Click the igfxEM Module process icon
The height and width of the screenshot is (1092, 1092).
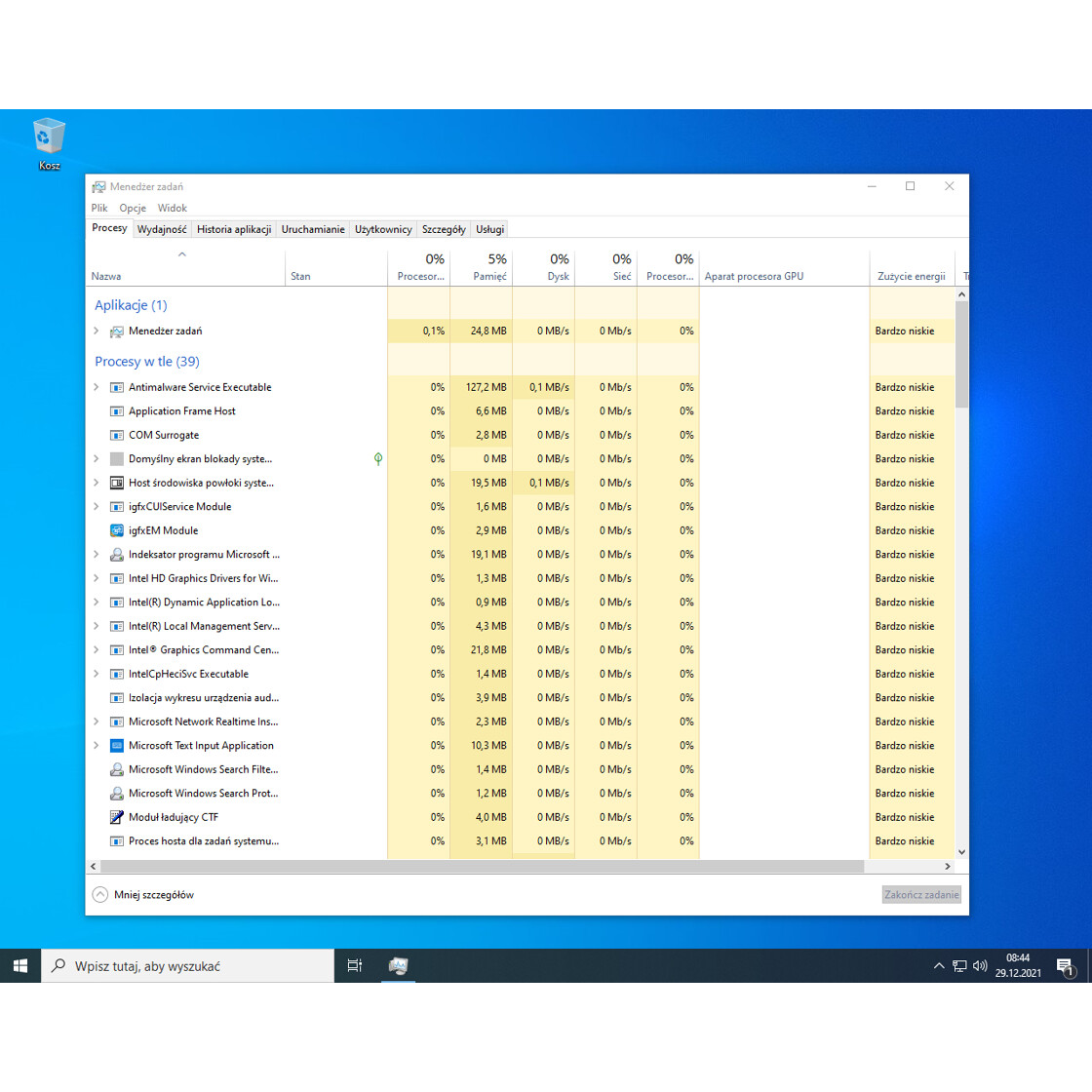coord(116,529)
